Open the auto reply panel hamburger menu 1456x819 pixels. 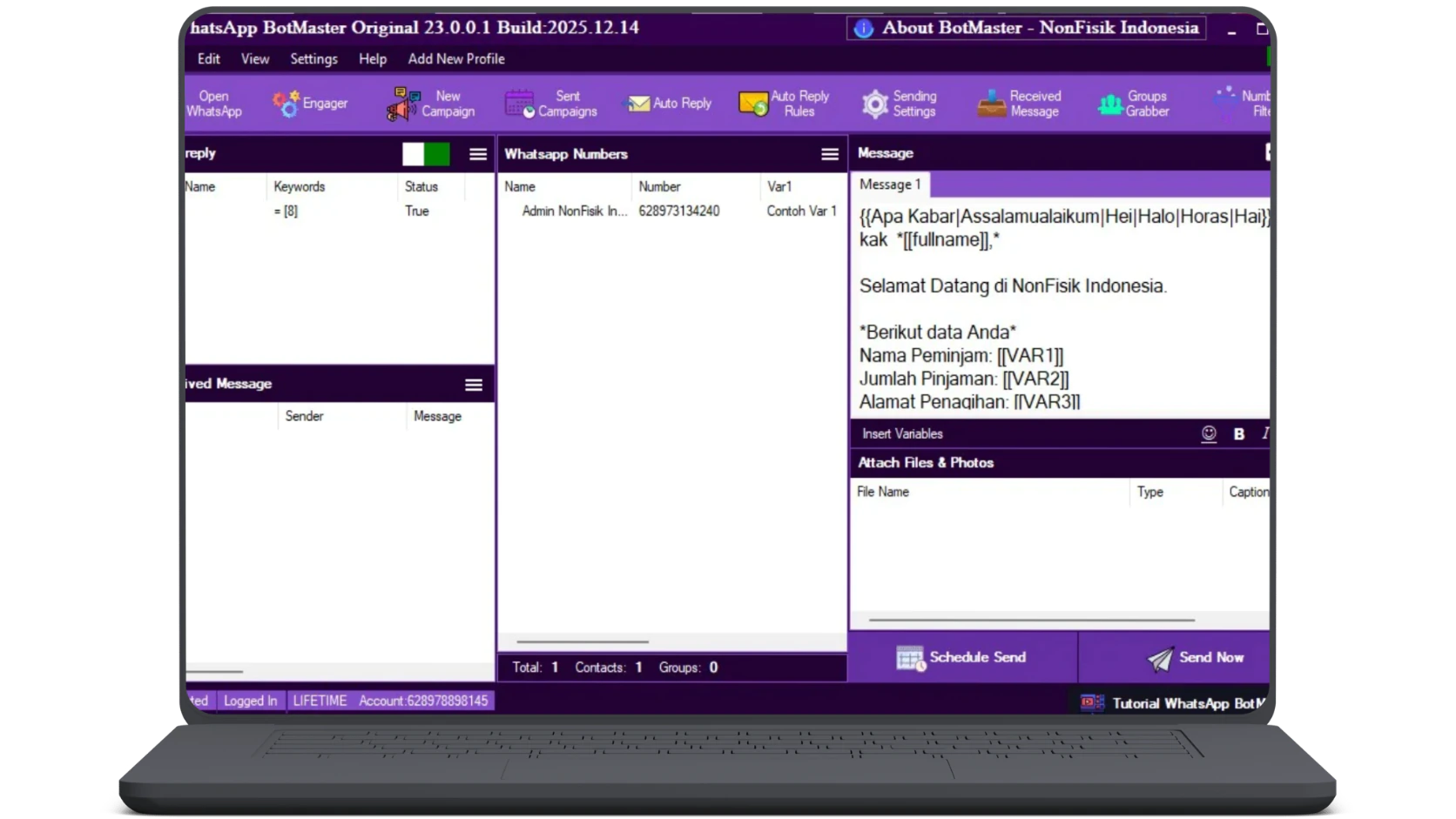tap(478, 154)
